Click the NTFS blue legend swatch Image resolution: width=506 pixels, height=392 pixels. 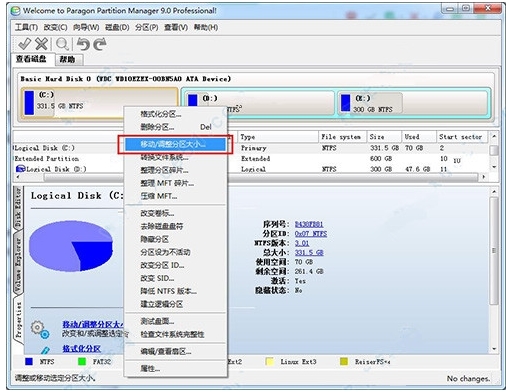[x=29, y=361]
